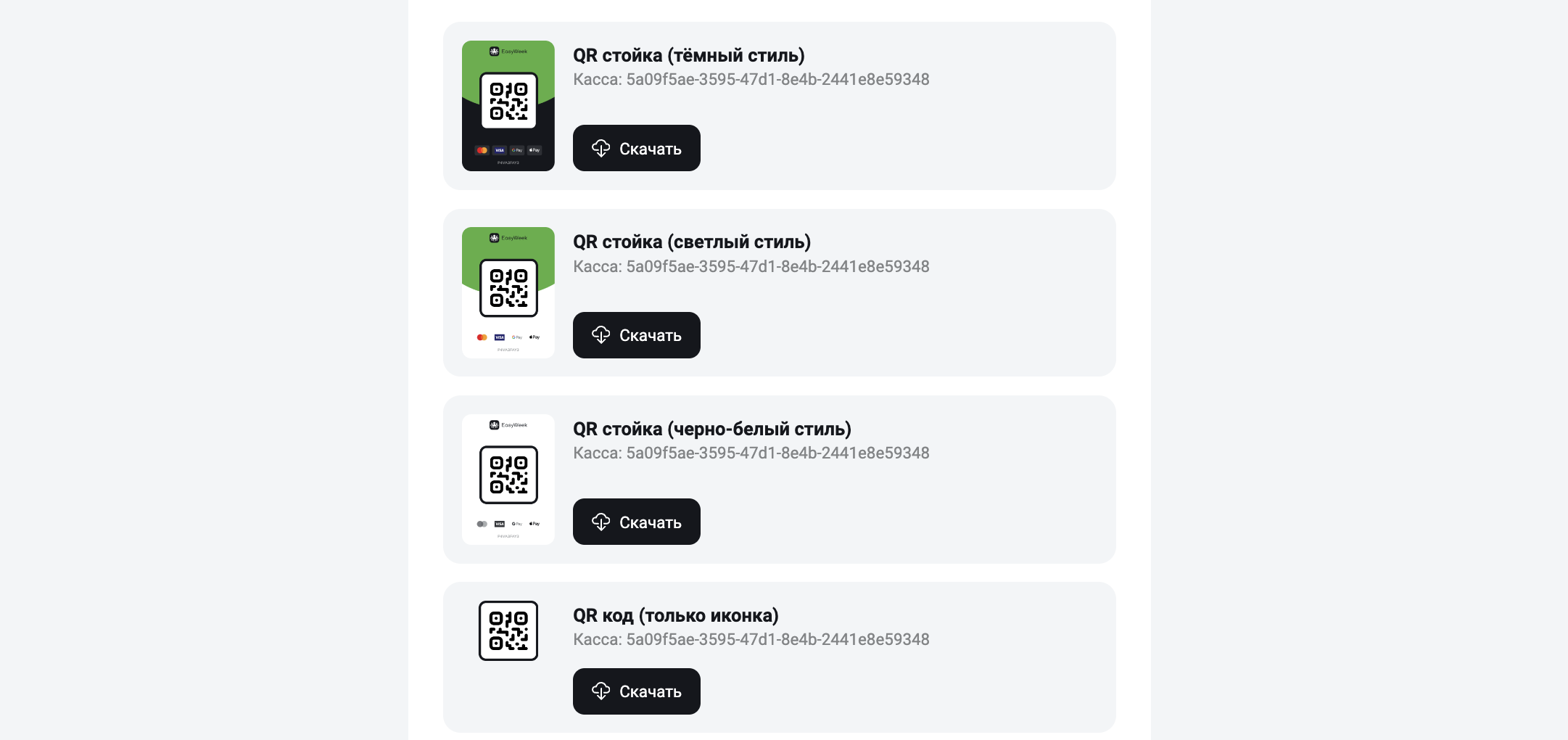Download the QR стойка (тёмный стиль) file
The height and width of the screenshot is (740, 1568).
point(637,148)
